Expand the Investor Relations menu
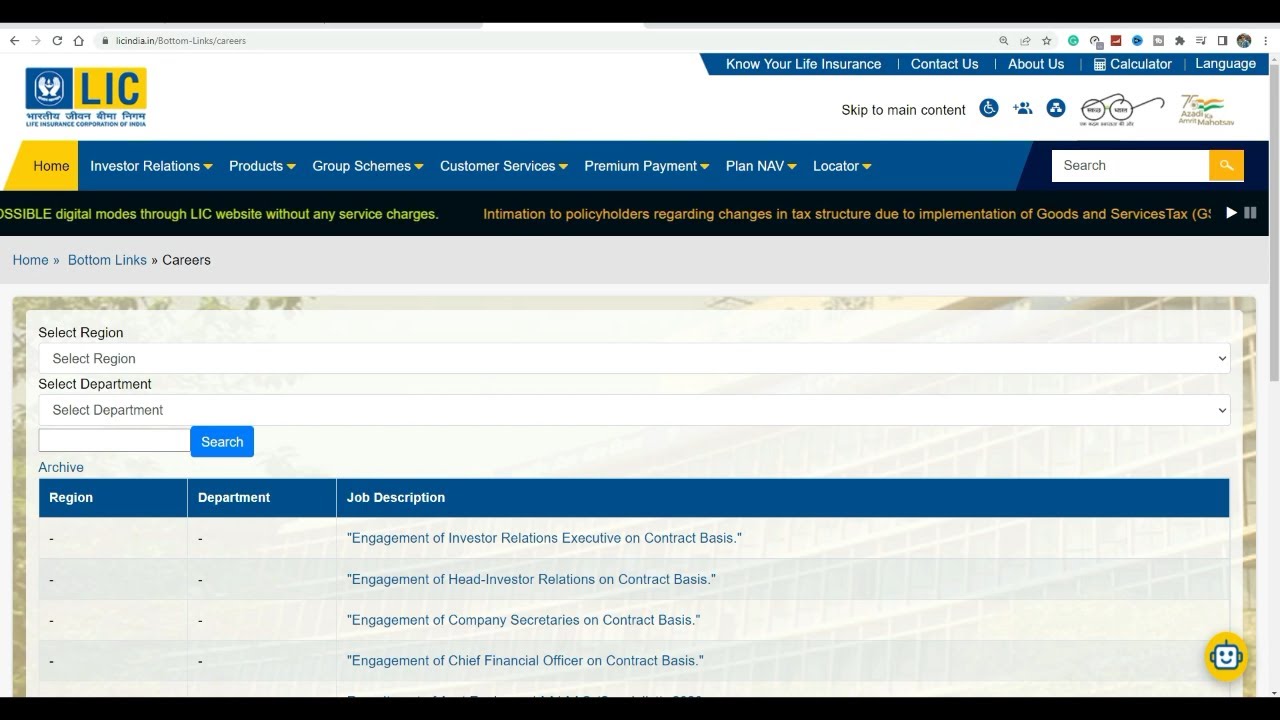Image resolution: width=1280 pixels, height=720 pixels. click(151, 166)
